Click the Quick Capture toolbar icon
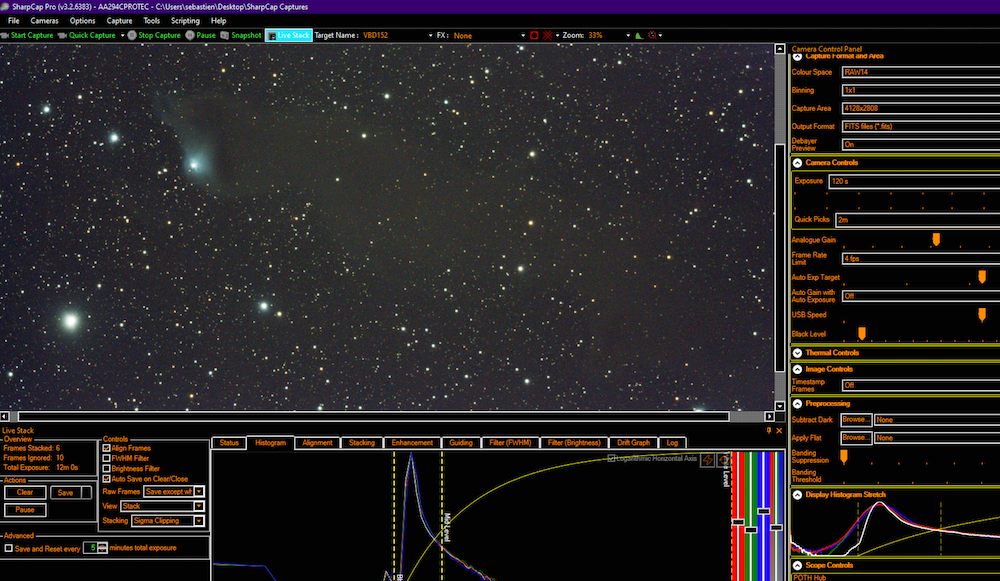1000x581 pixels. pyautogui.click(x=63, y=35)
